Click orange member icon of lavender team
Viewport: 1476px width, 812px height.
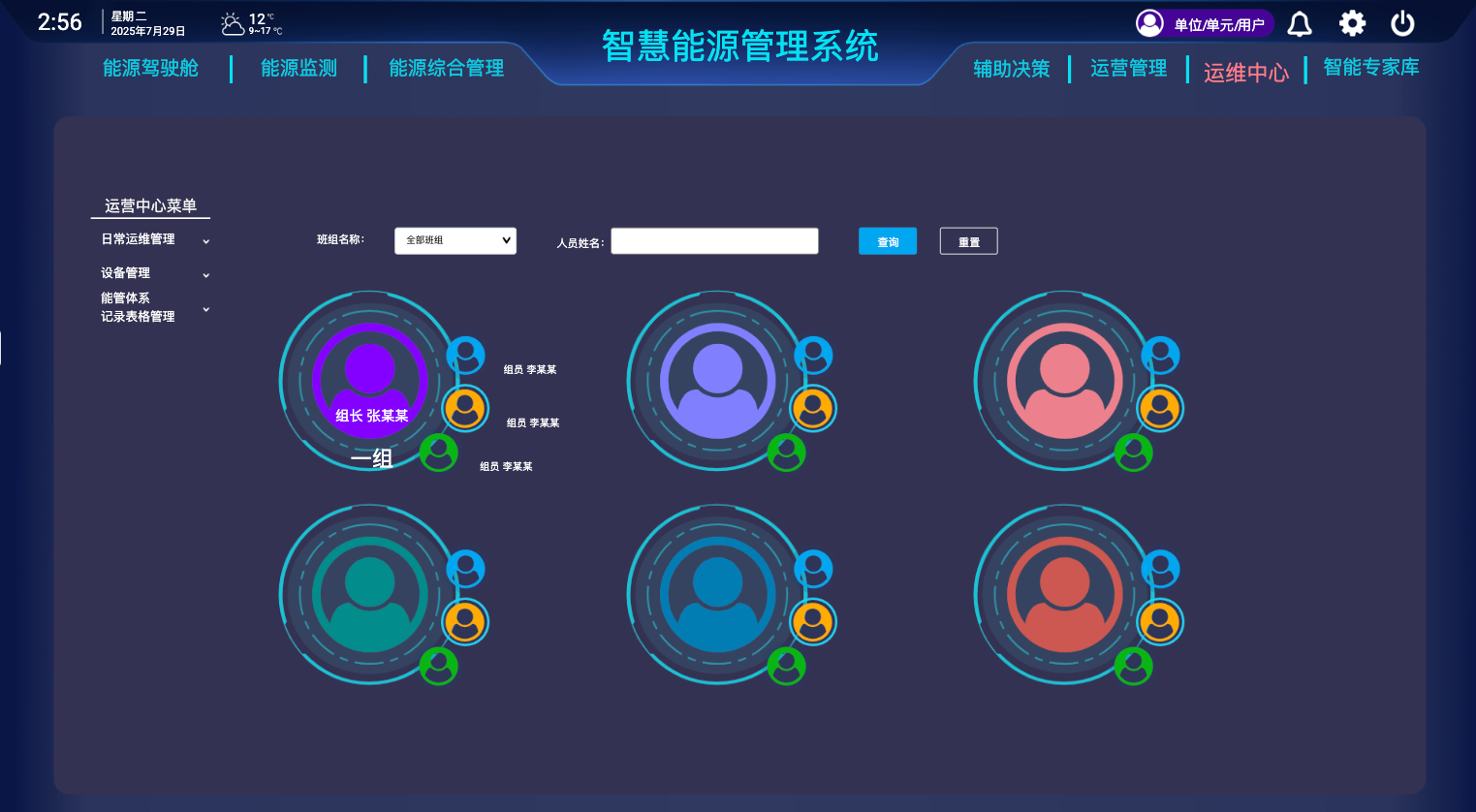[813, 409]
